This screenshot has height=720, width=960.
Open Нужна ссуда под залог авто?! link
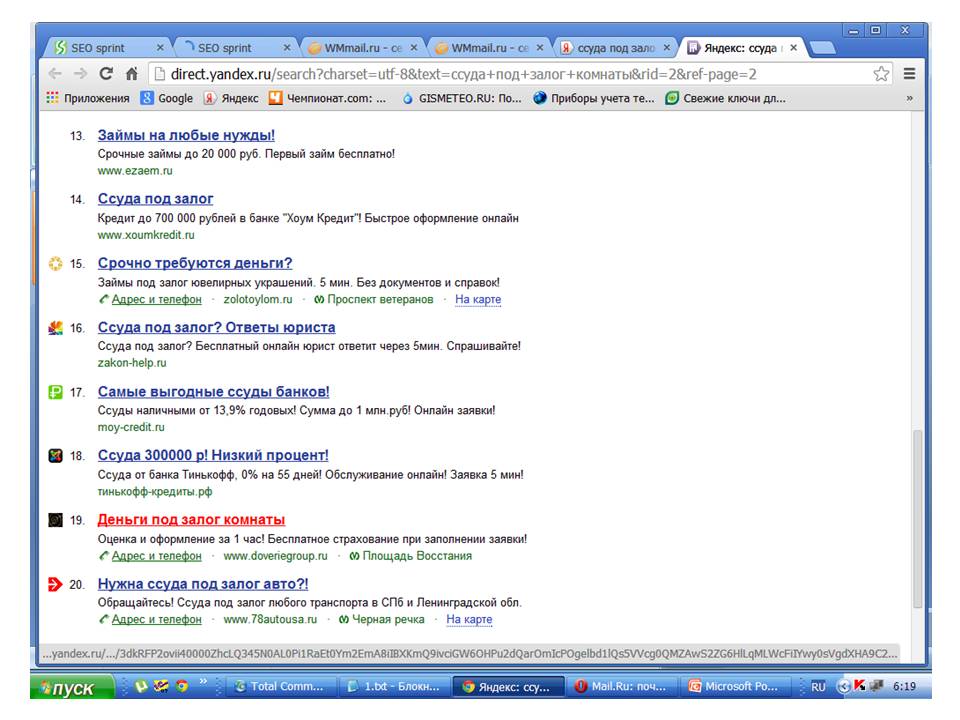click(203, 584)
